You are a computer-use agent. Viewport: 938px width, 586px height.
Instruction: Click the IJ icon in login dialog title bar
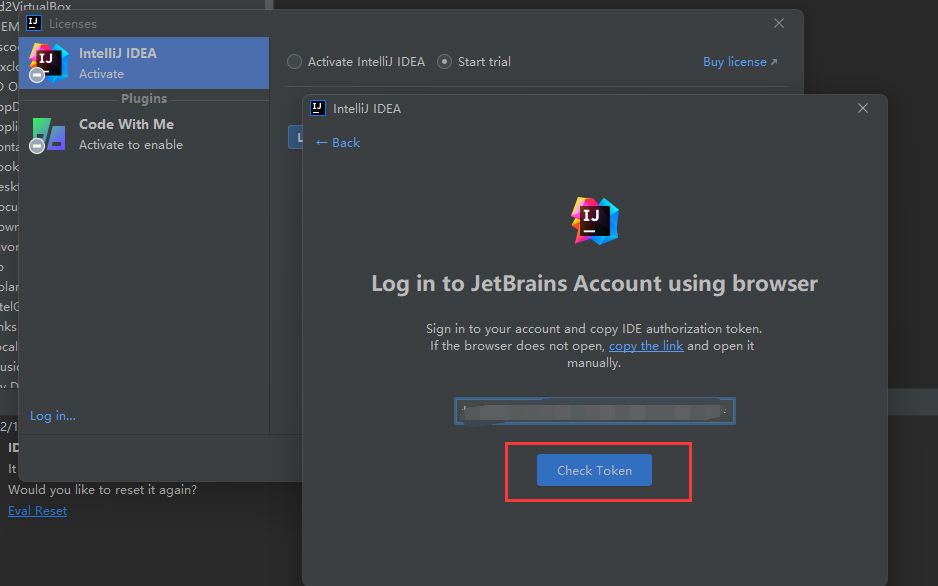pyautogui.click(x=318, y=108)
